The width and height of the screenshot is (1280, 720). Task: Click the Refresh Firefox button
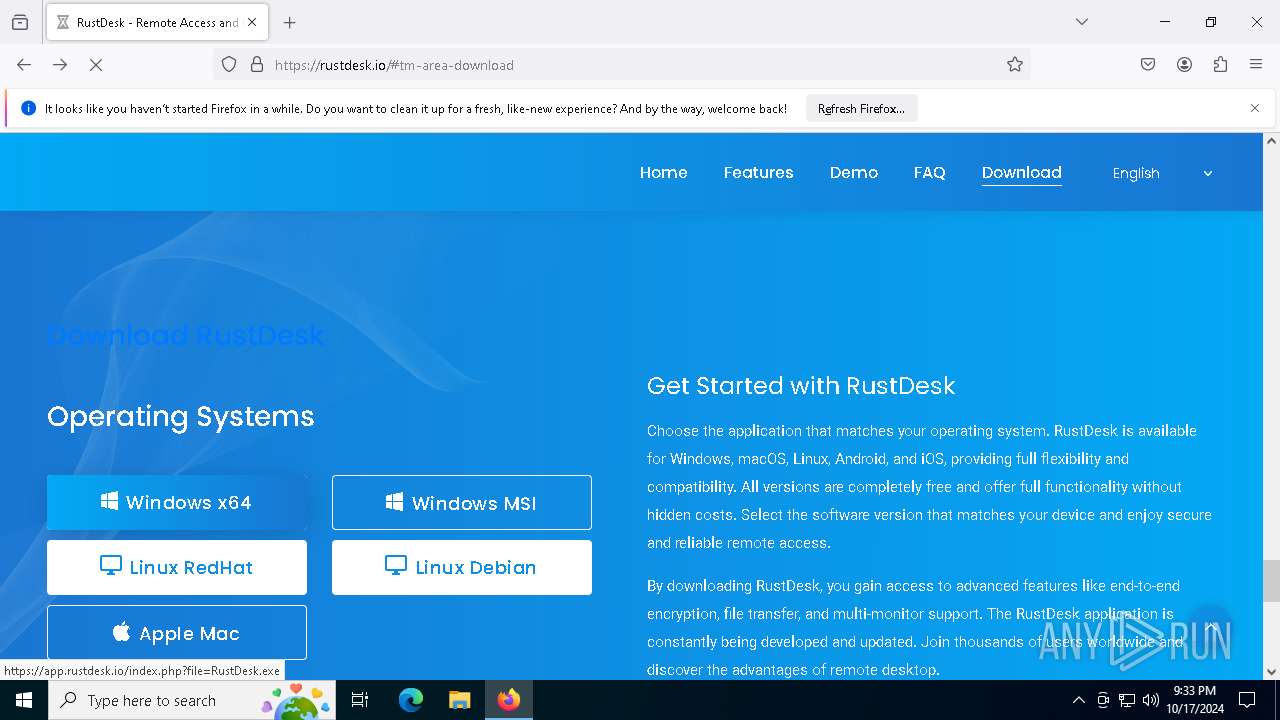coord(861,108)
